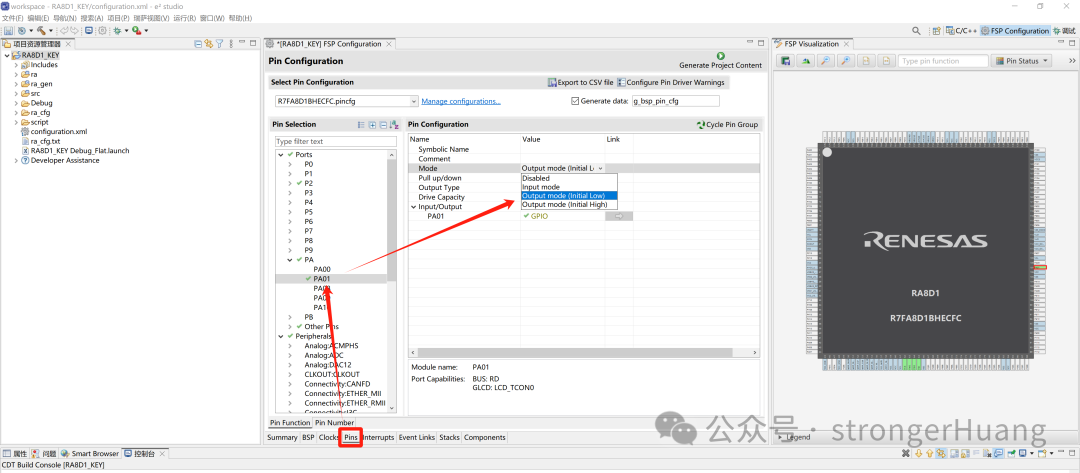Click the g_bsp_pin_cfg text field
The image size is (1080, 473).
pos(676,101)
